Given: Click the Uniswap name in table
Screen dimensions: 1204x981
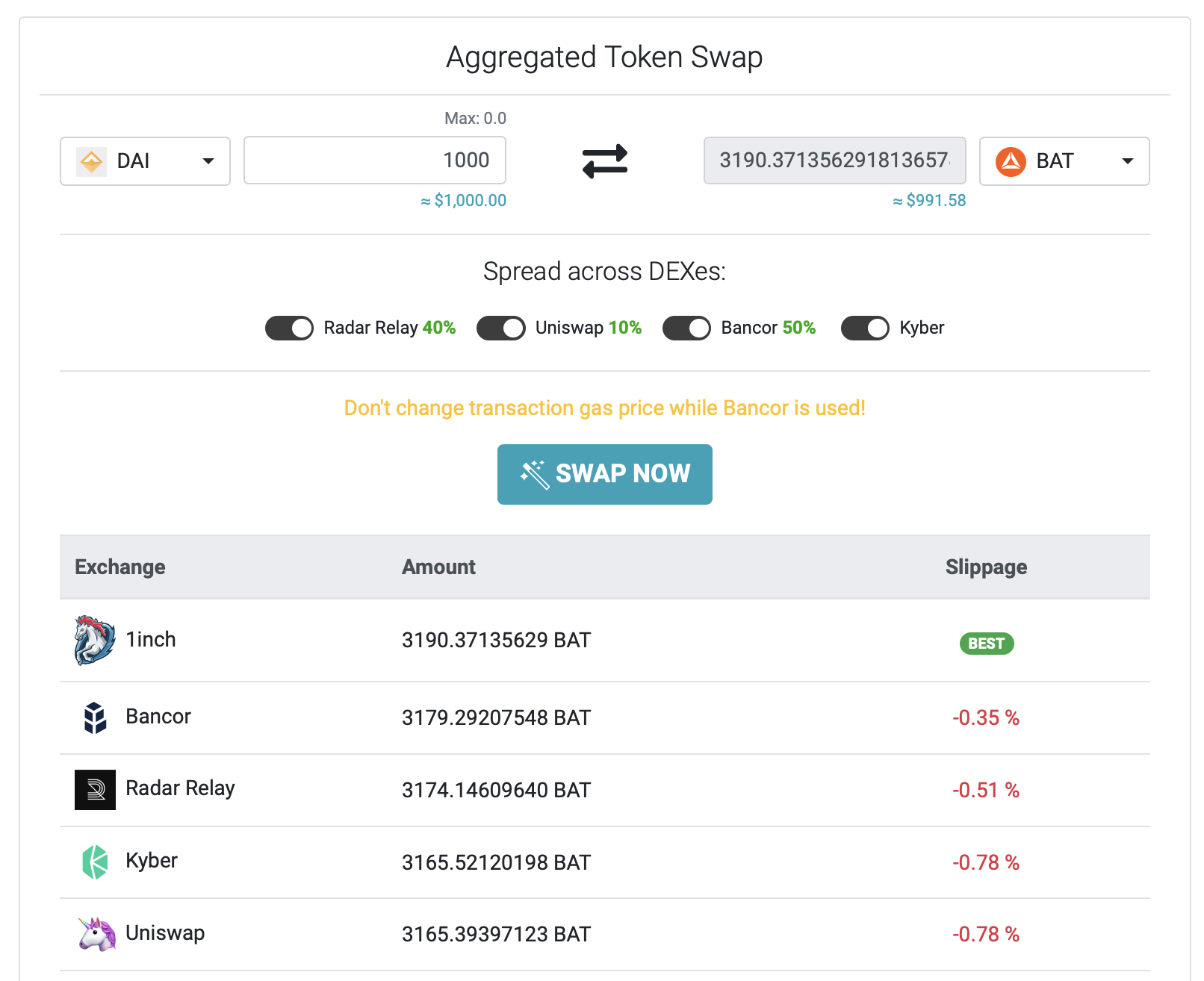Looking at the screenshot, I should 165,933.
